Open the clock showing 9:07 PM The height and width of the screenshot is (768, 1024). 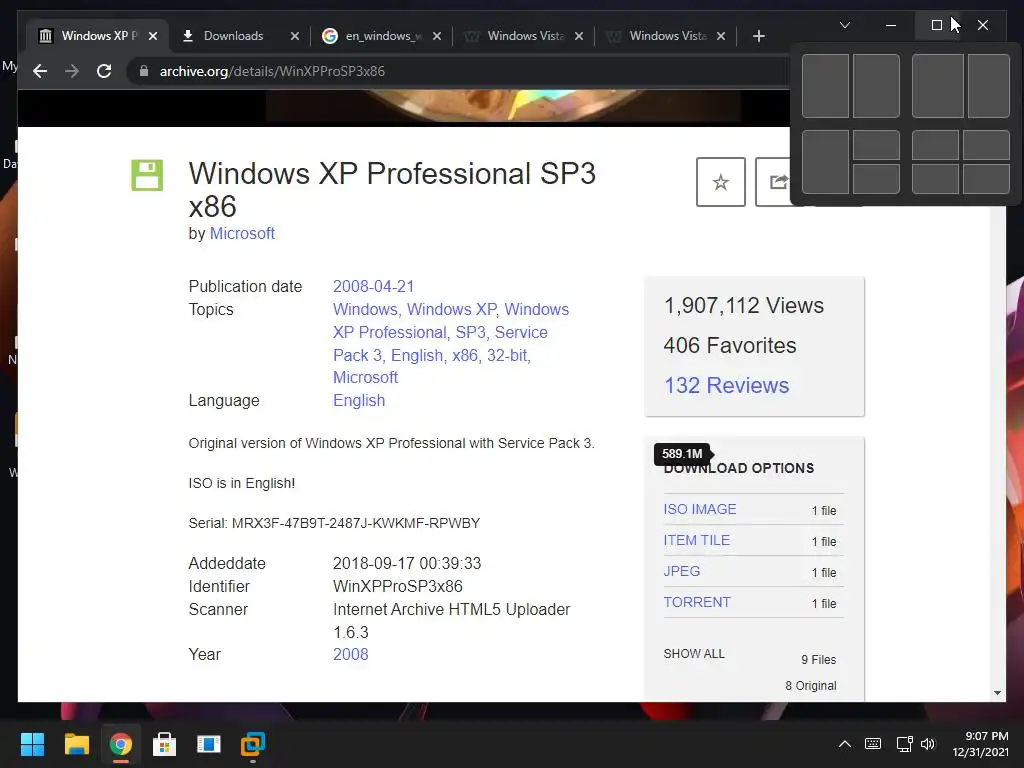tap(980, 744)
